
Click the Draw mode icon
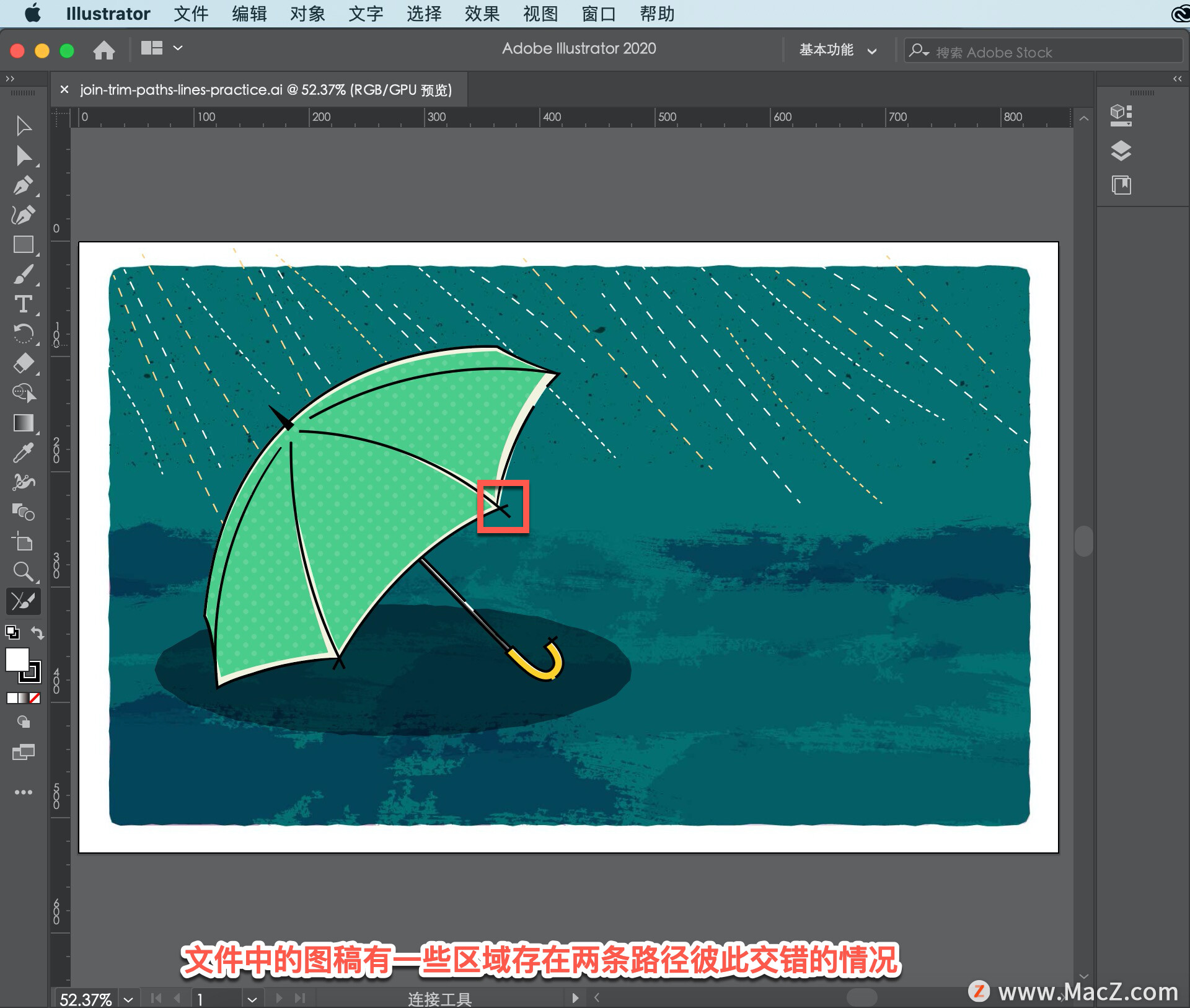(x=24, y=722)
